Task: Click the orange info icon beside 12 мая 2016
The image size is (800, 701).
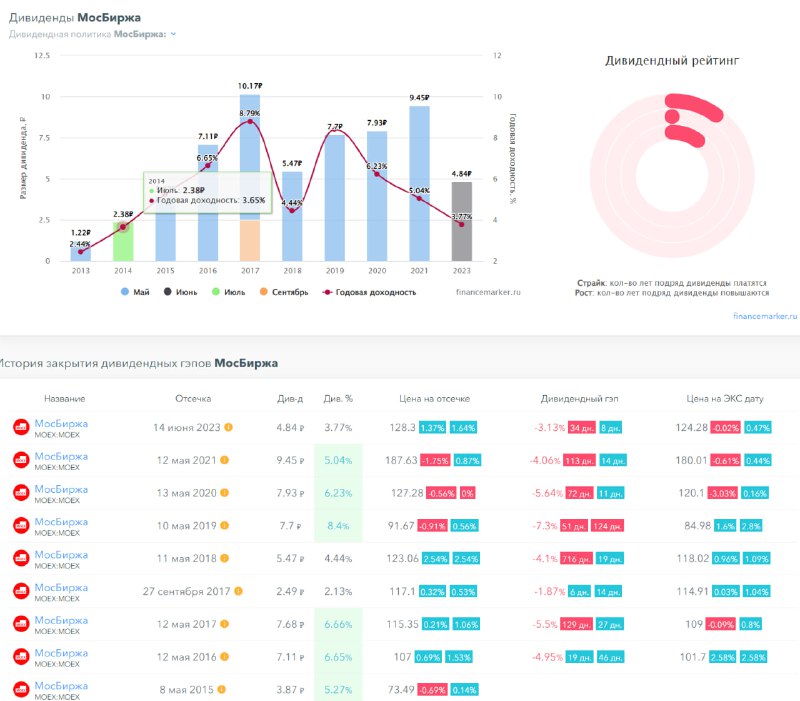Action: pos(224,657)
